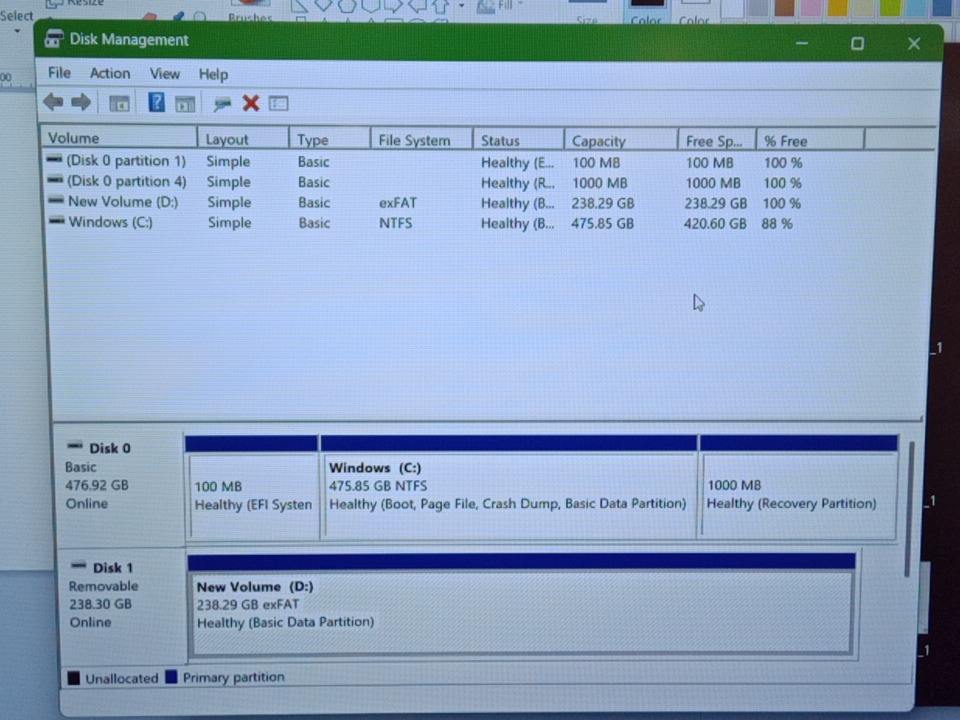Close the Disk Management window
Screen dimensions: 960x720
[914, 43]
